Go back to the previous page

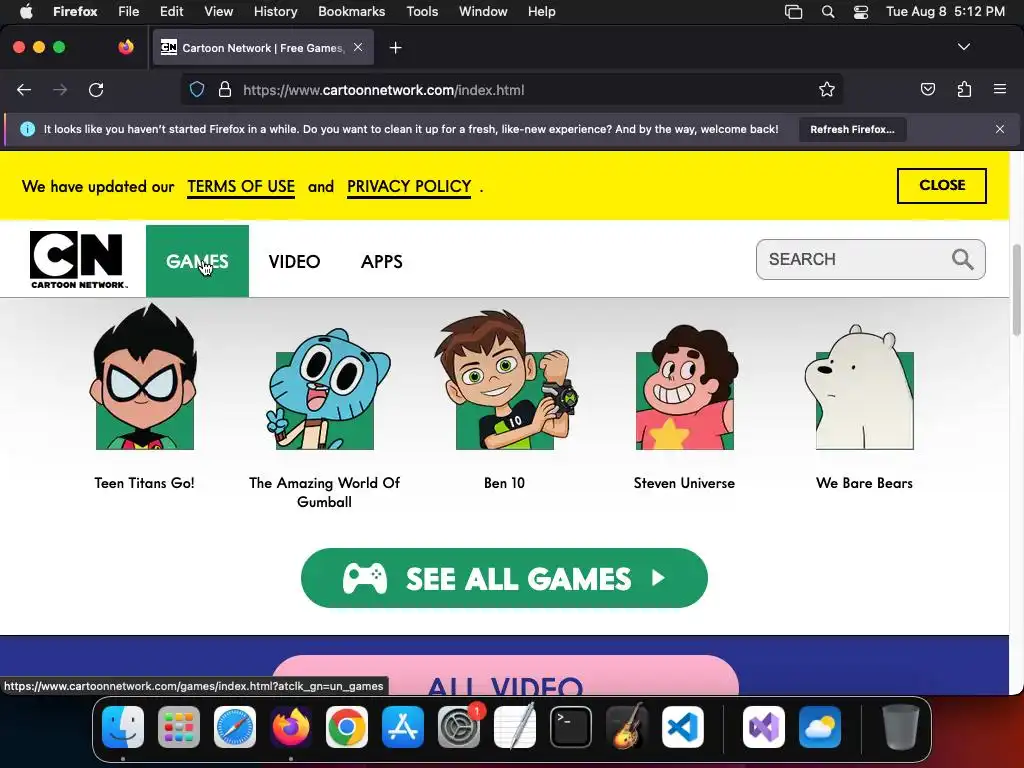coord(24,90)
